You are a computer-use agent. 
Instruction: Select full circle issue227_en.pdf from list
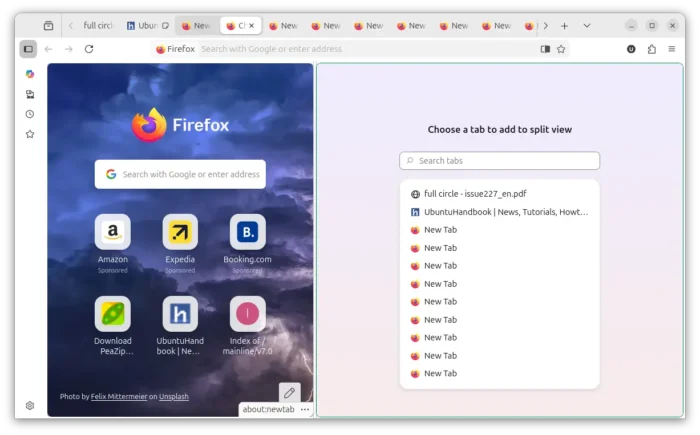tap(475, 194)
